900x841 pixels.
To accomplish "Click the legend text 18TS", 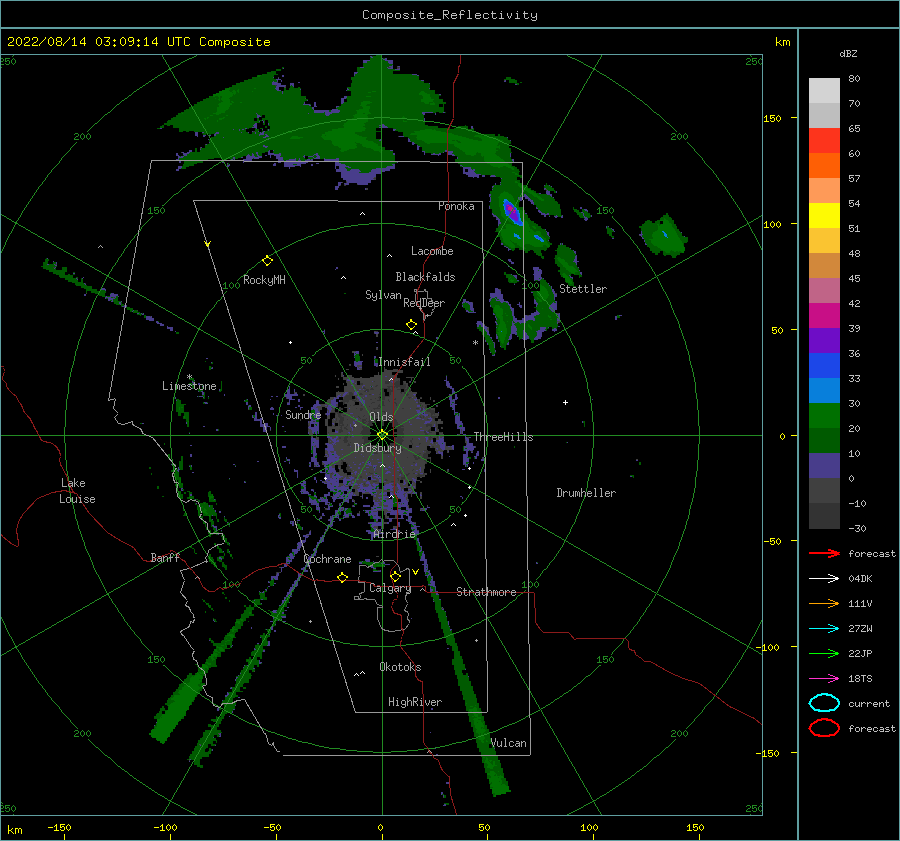I will (x=860, y=679).
